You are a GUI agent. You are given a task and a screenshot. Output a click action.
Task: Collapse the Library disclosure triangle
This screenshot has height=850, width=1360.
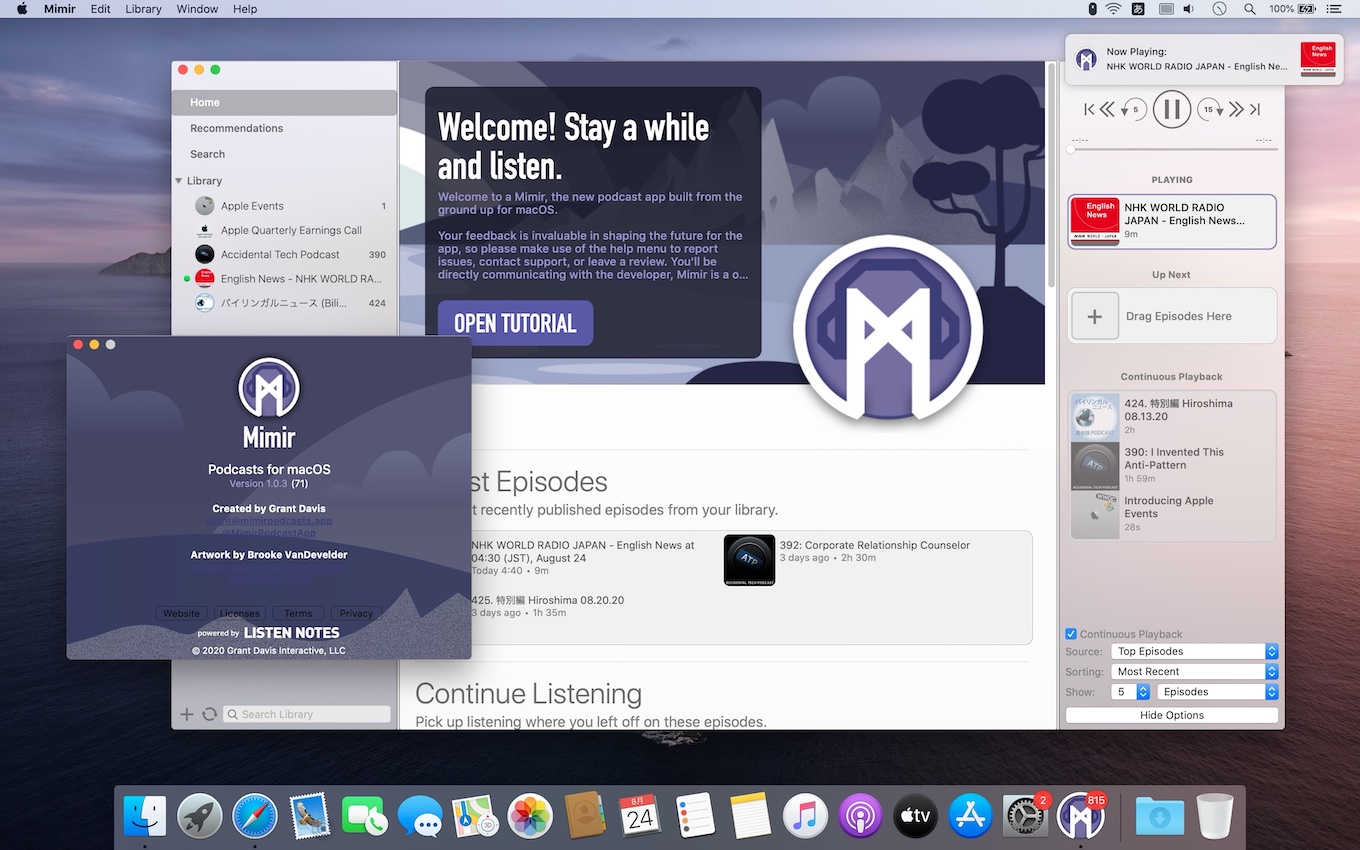coord(179,181)
